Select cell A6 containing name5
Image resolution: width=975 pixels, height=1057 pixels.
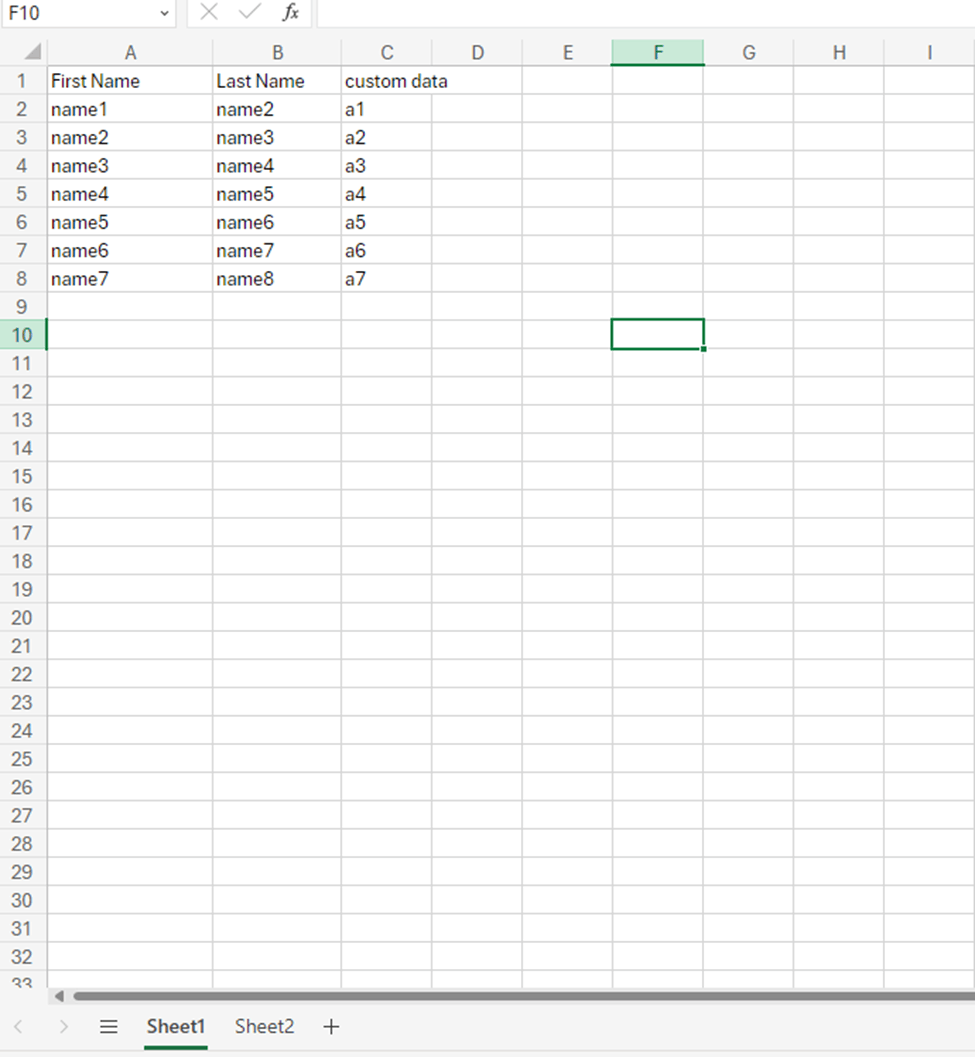coord(130,222)
